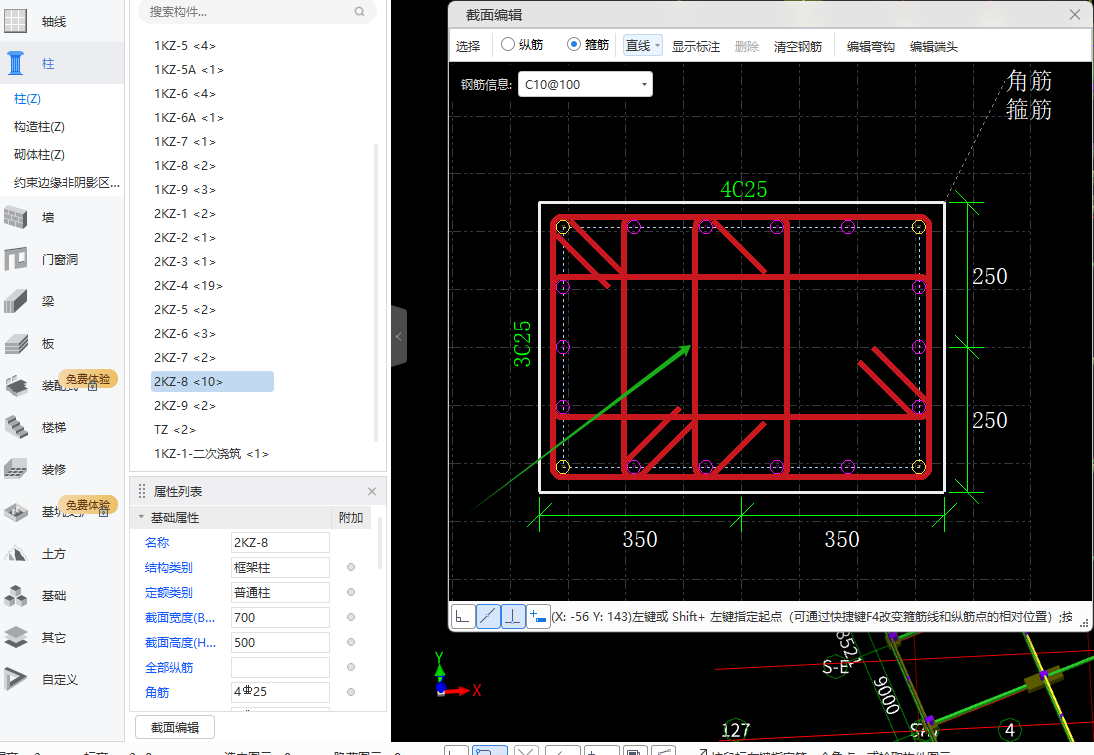Image resolution: width=1094 pixels, height=755 pixels.
Task: Click the properties panel drag handle
Action: pos(142,491)
